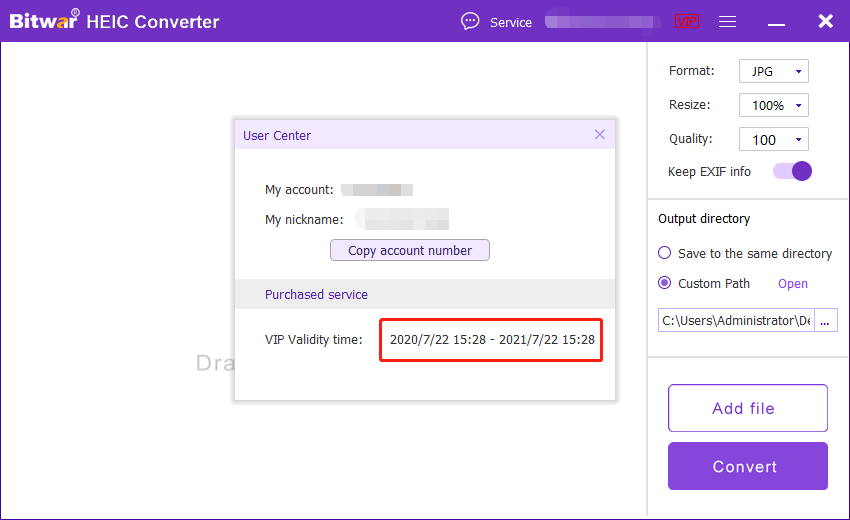Close the HEIC Converter application
Viewport: 850px width, 520px height.
825,21
